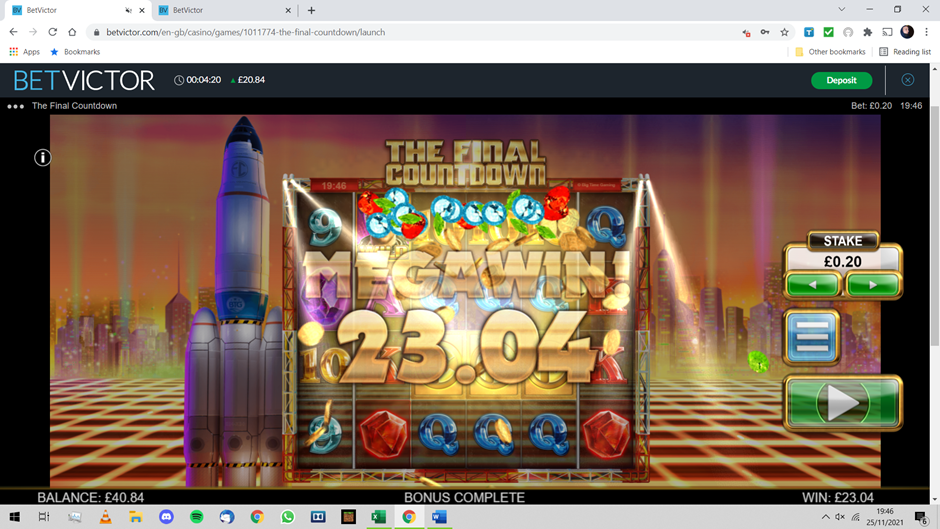
Task: Open Task View in the taskbar
Action: (44, 517)
